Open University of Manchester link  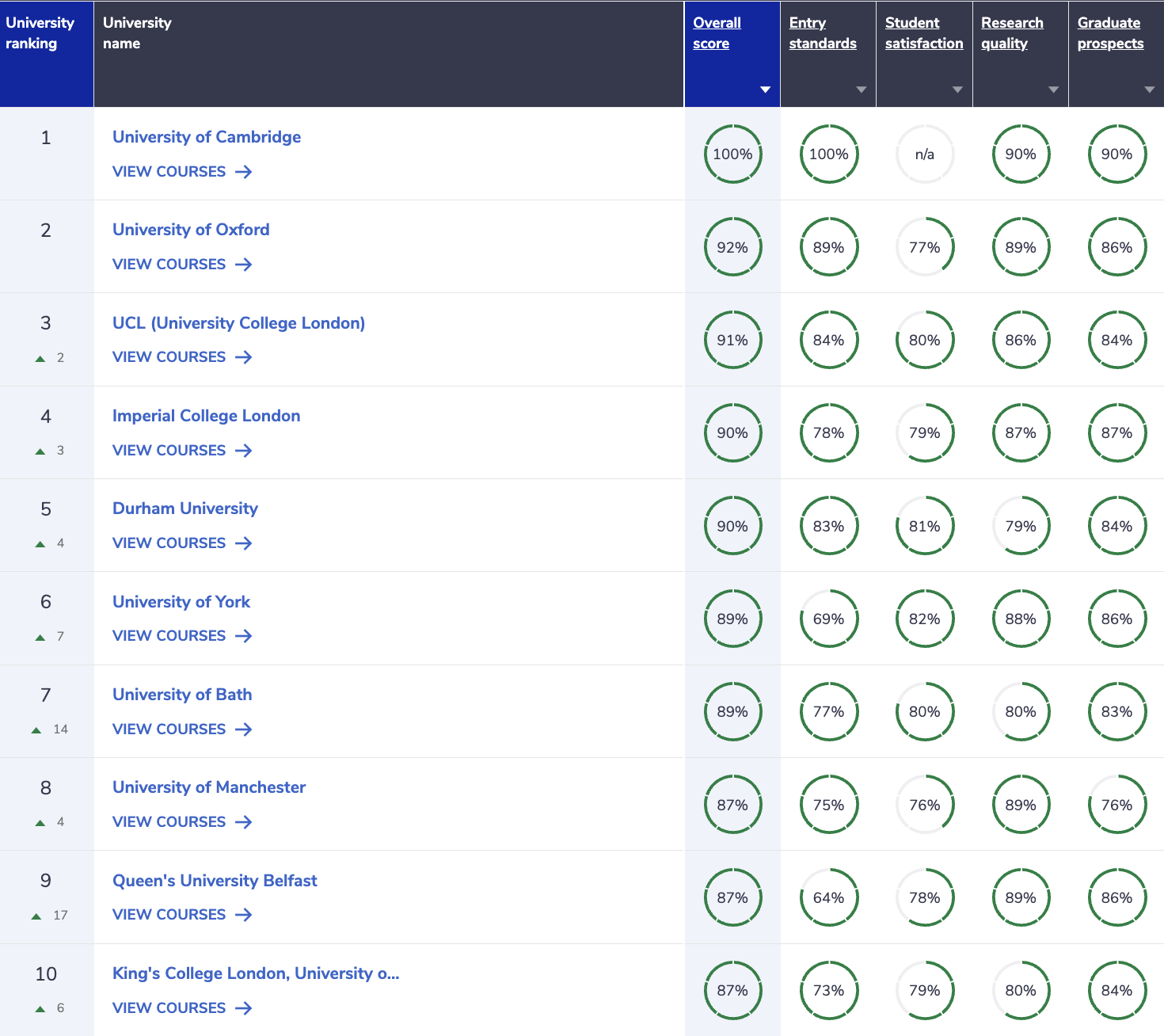click(x=209, y=787)
